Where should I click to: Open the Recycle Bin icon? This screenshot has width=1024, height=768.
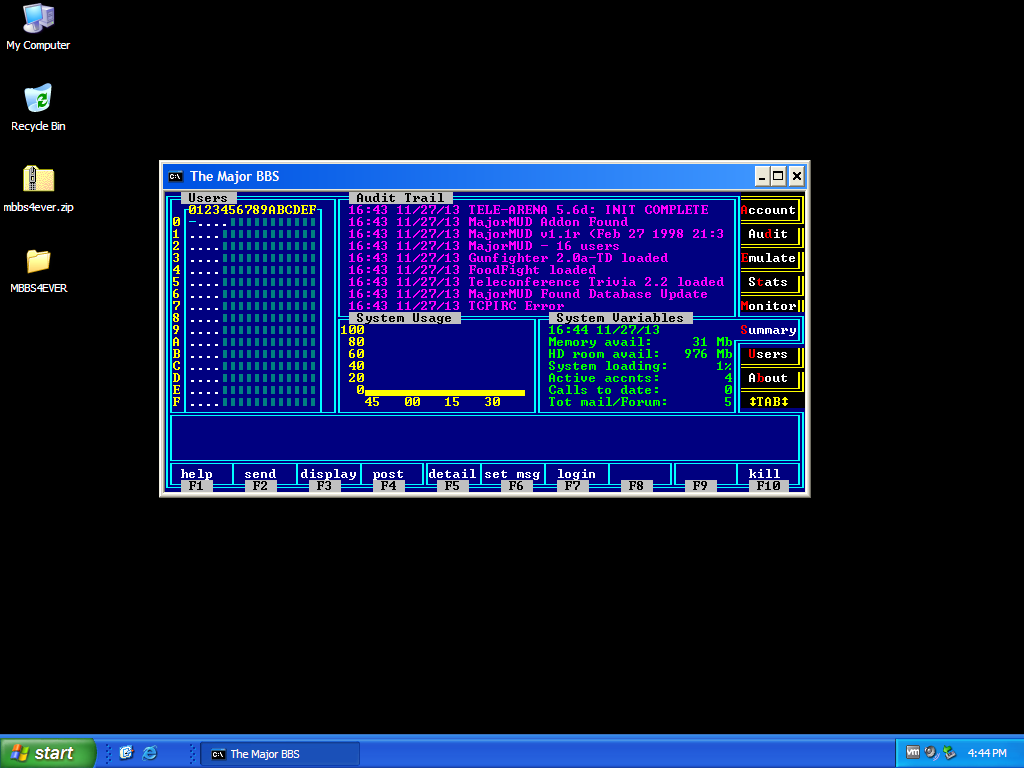tap(38, 99)
